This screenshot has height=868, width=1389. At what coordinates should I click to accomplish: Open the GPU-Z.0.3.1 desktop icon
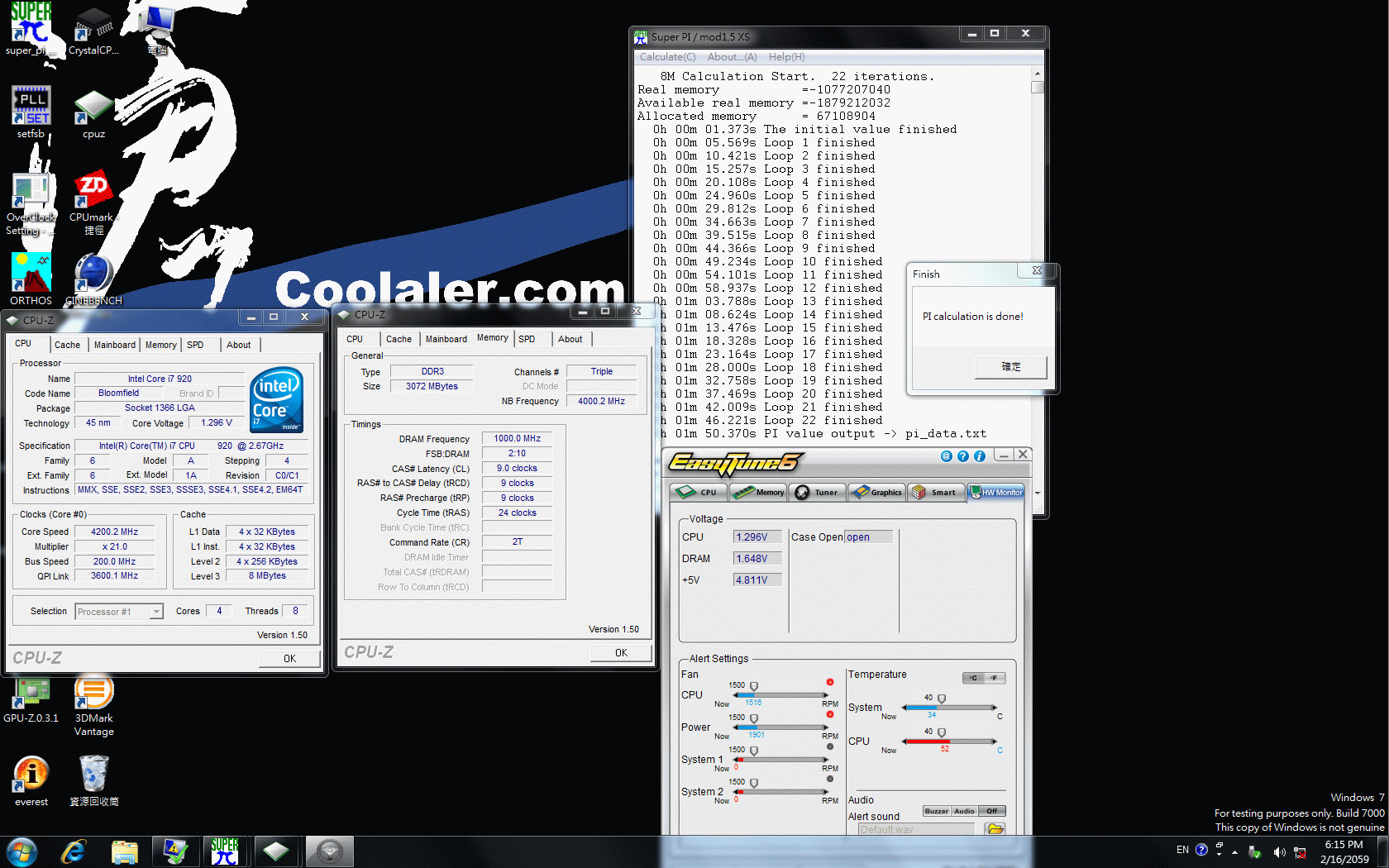click(x=31, y=699)
